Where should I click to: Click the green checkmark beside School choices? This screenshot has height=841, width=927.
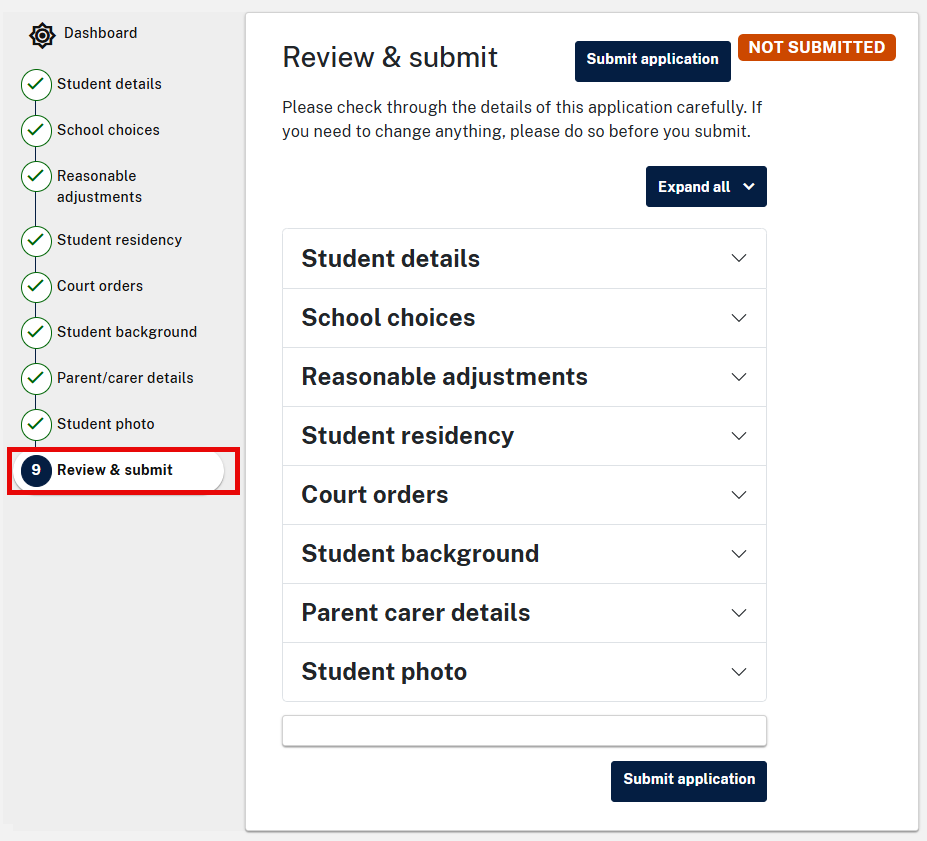coord(36,131)
